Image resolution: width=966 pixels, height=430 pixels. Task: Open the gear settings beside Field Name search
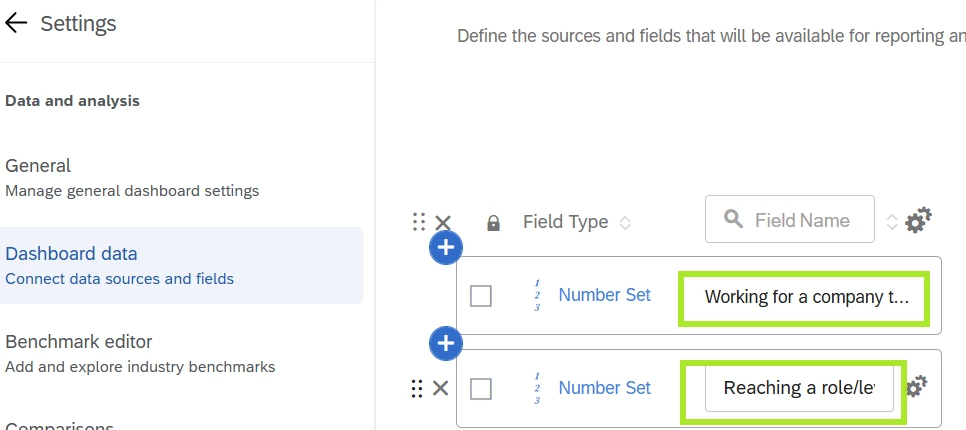[918, 221]
